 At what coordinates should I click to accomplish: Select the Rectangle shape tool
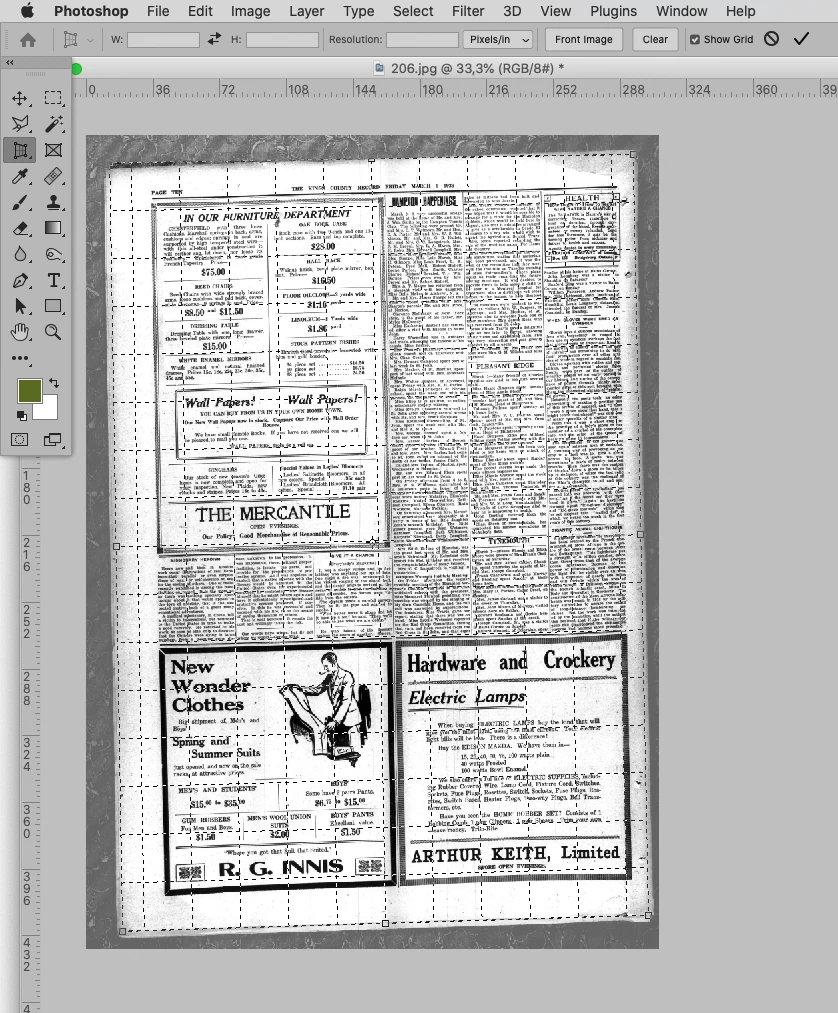(53, 306)
